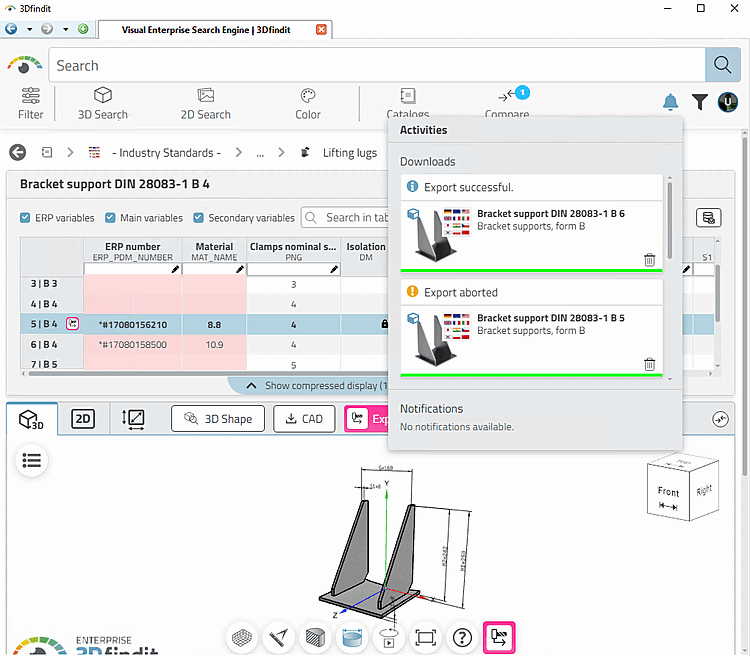Select ERP number *#17080158500 cell
The image size is (750, 656).
point(132,345)
